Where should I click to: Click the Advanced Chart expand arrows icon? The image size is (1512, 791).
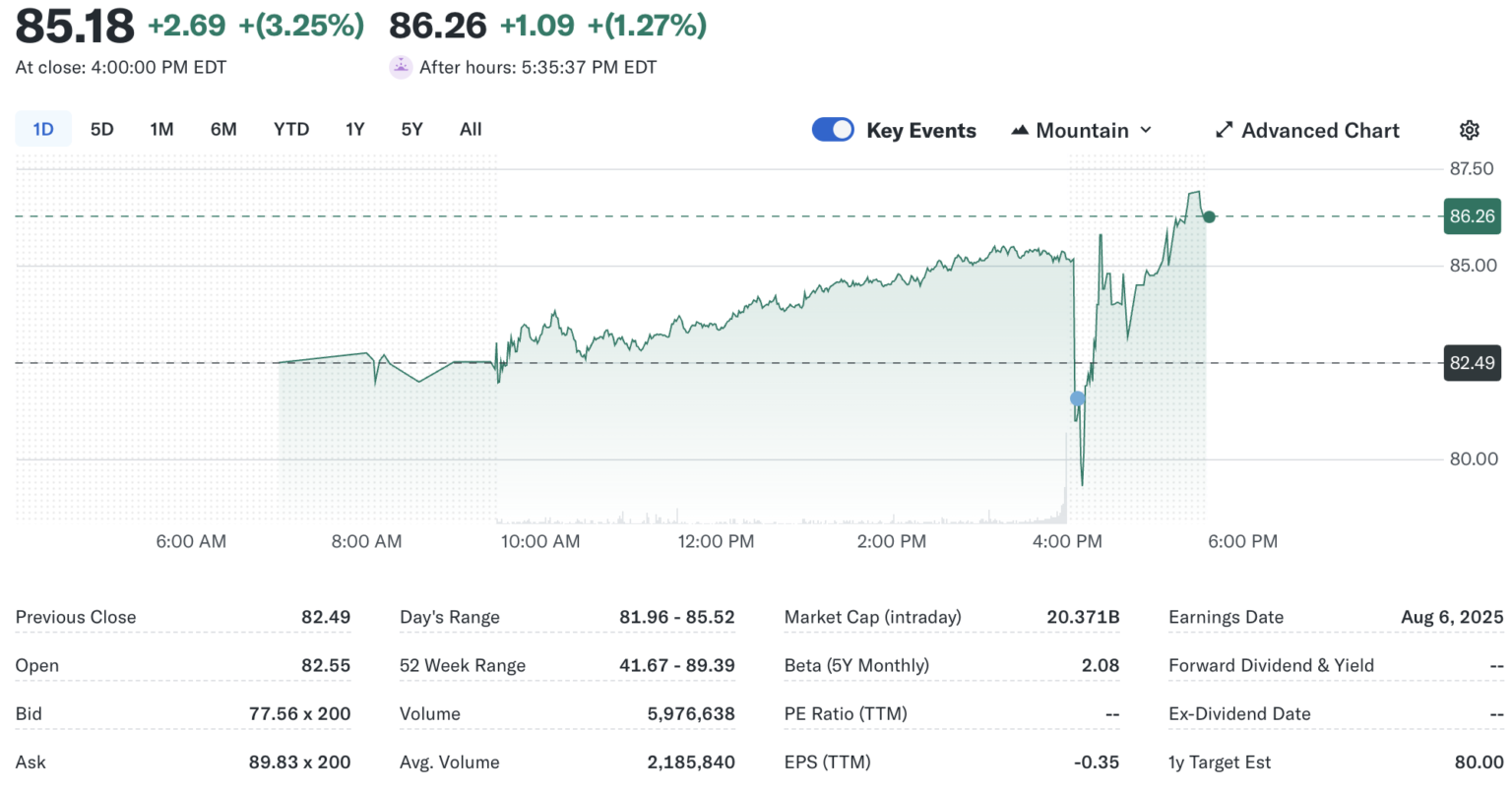(1225, 130)
